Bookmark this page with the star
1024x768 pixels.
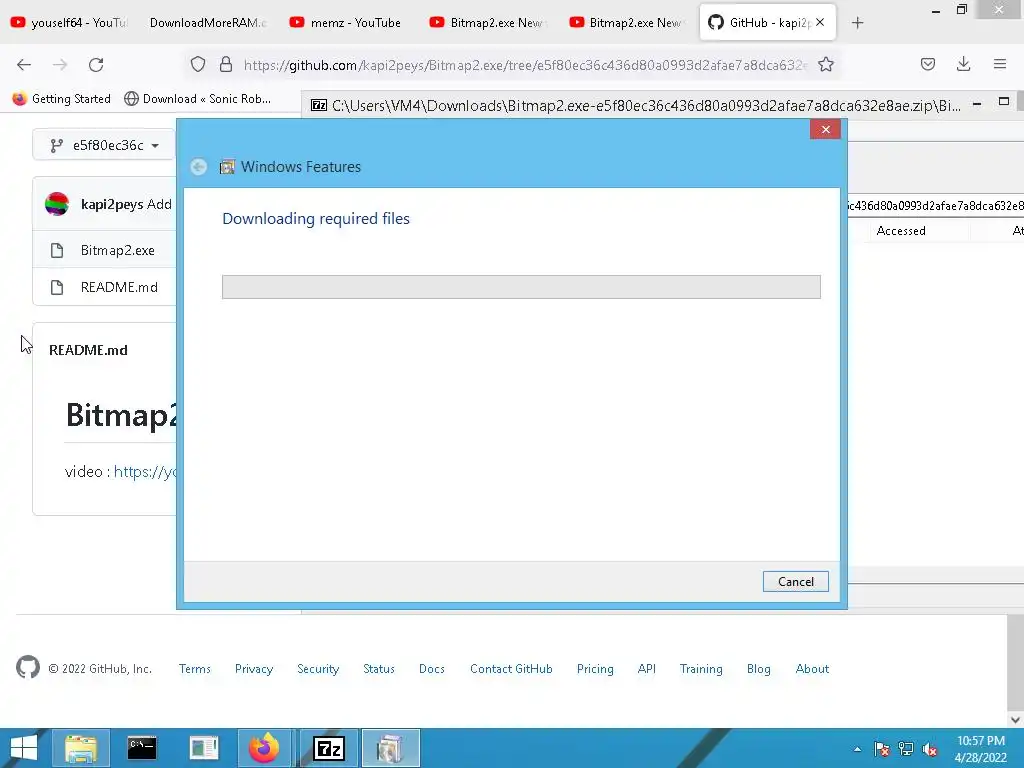[826, 64]
